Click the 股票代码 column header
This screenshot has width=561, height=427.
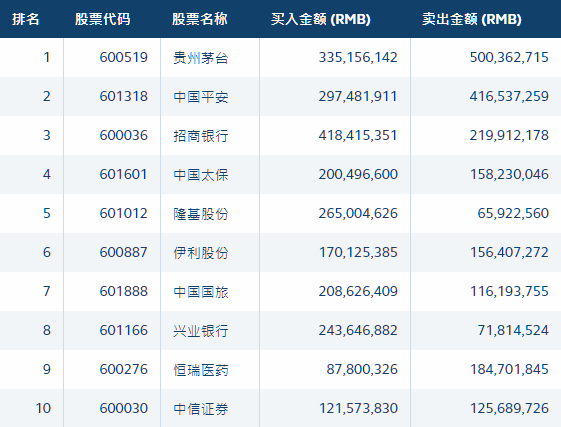click(x=103, y=19)
